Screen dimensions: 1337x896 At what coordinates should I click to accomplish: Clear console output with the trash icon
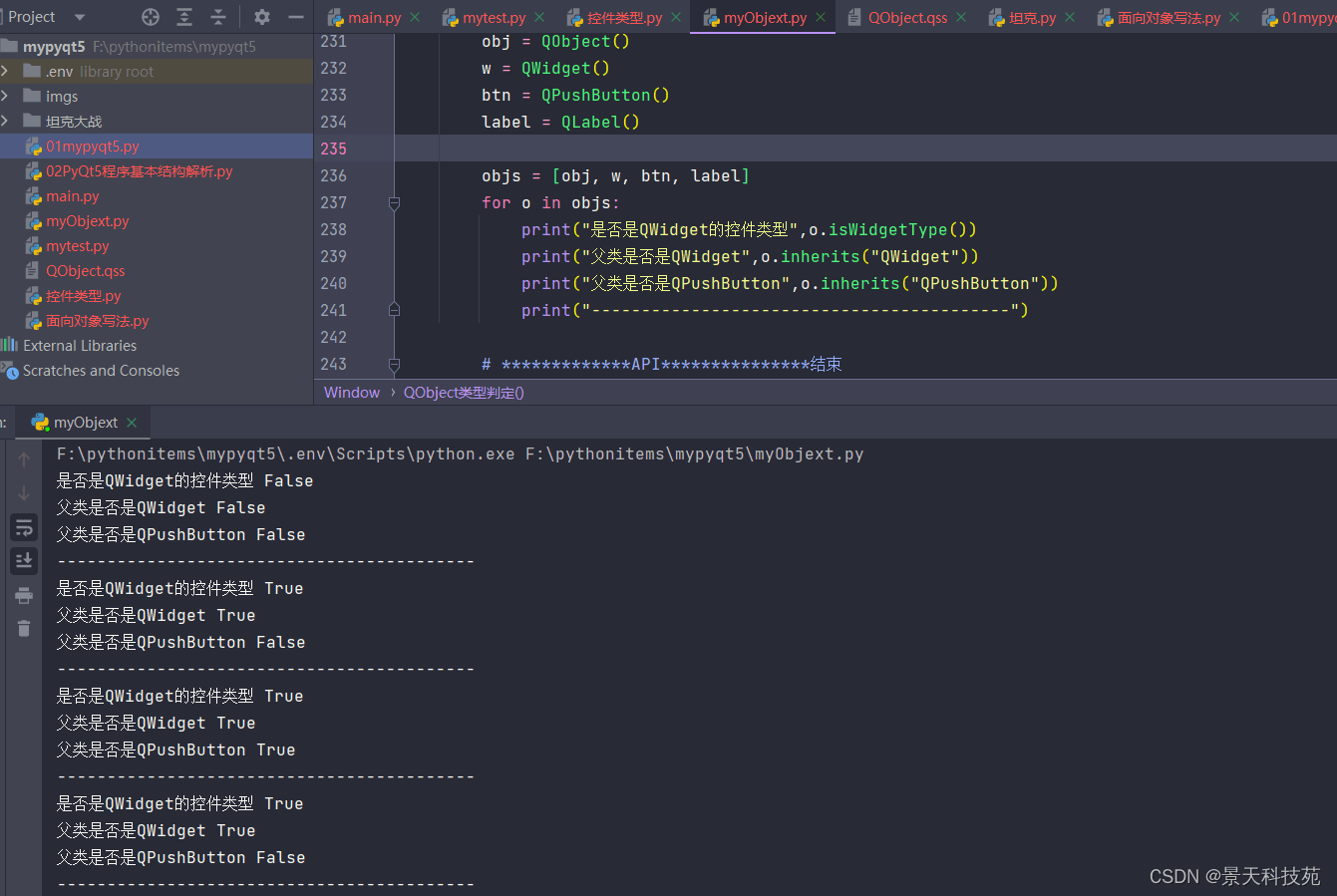(24, 628)
